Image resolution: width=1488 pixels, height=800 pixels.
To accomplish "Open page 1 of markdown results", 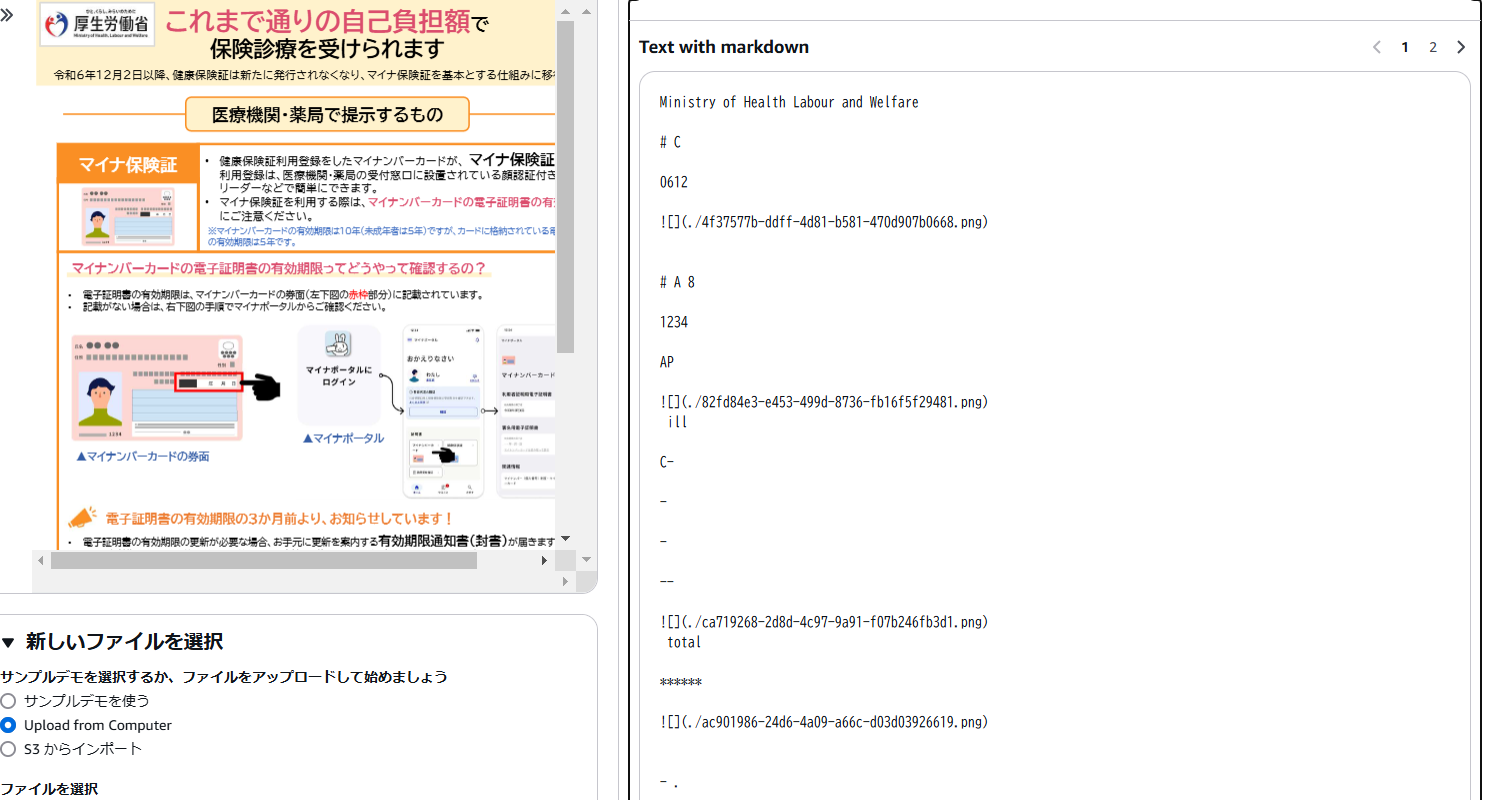I will point(1405,47).
